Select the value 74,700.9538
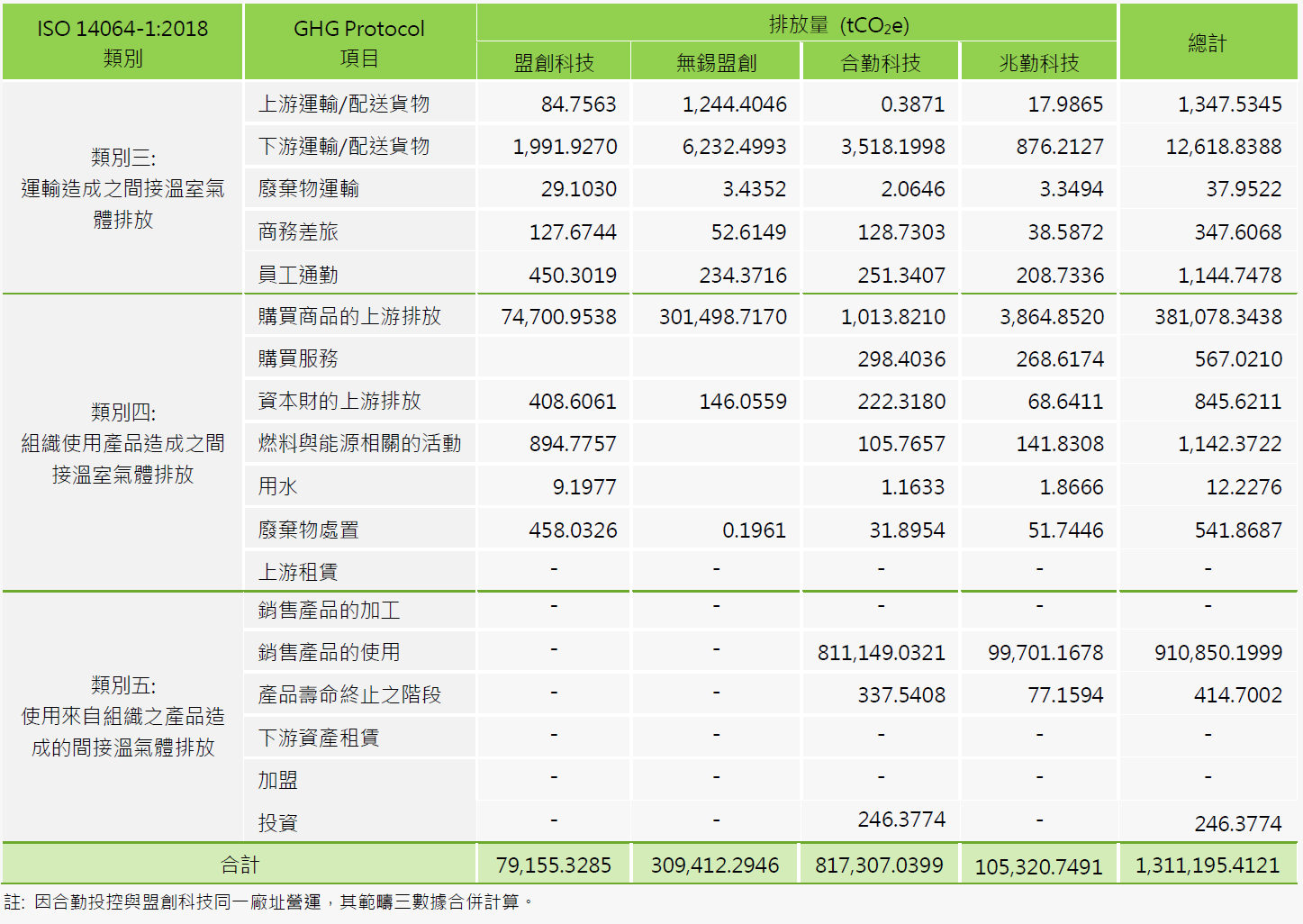 point(558,317)
